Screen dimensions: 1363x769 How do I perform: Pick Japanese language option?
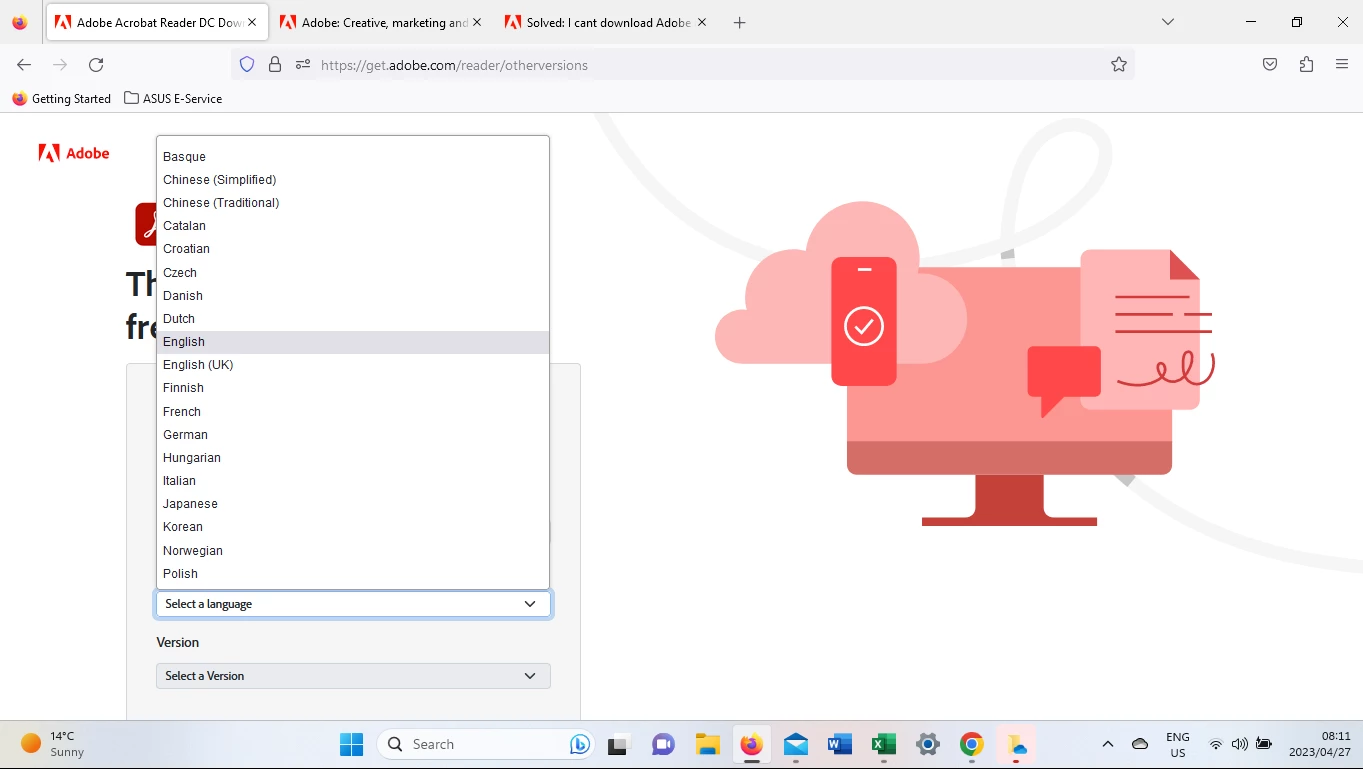353,504
